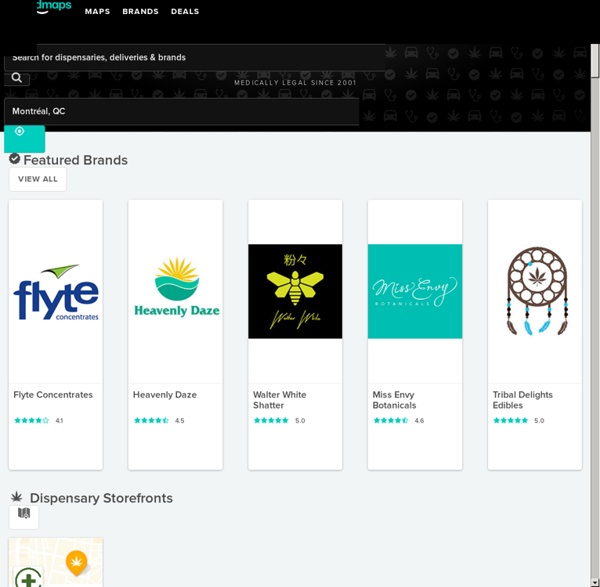Click the Dispensary Storefronts leaf icon
The width and height of the screenshot is (600, 587).
[16, 497]
